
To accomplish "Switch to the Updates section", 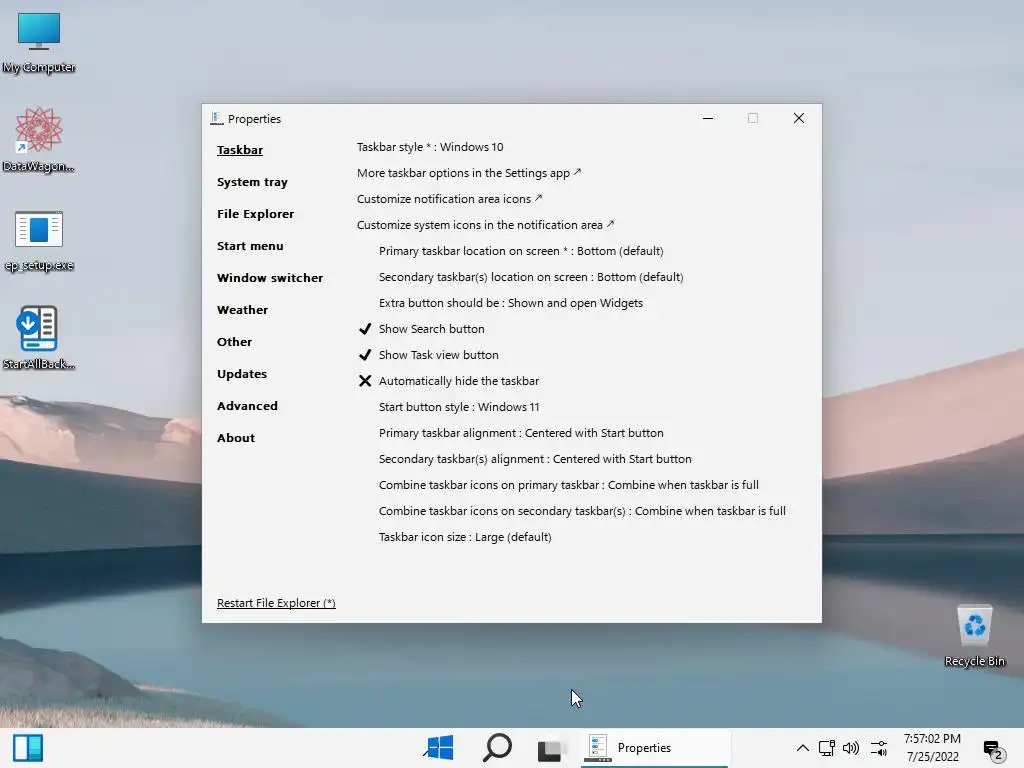I will tap(242, 374).
